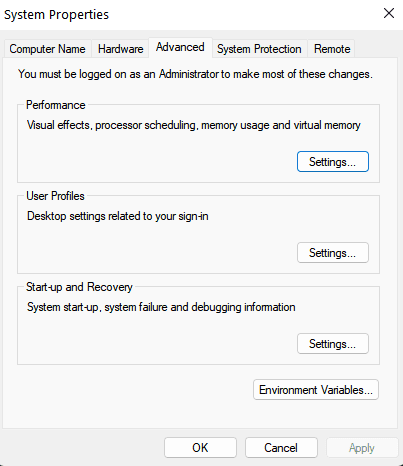
Task: Go to the System Protection tab
Action: [x=259, y=49]
